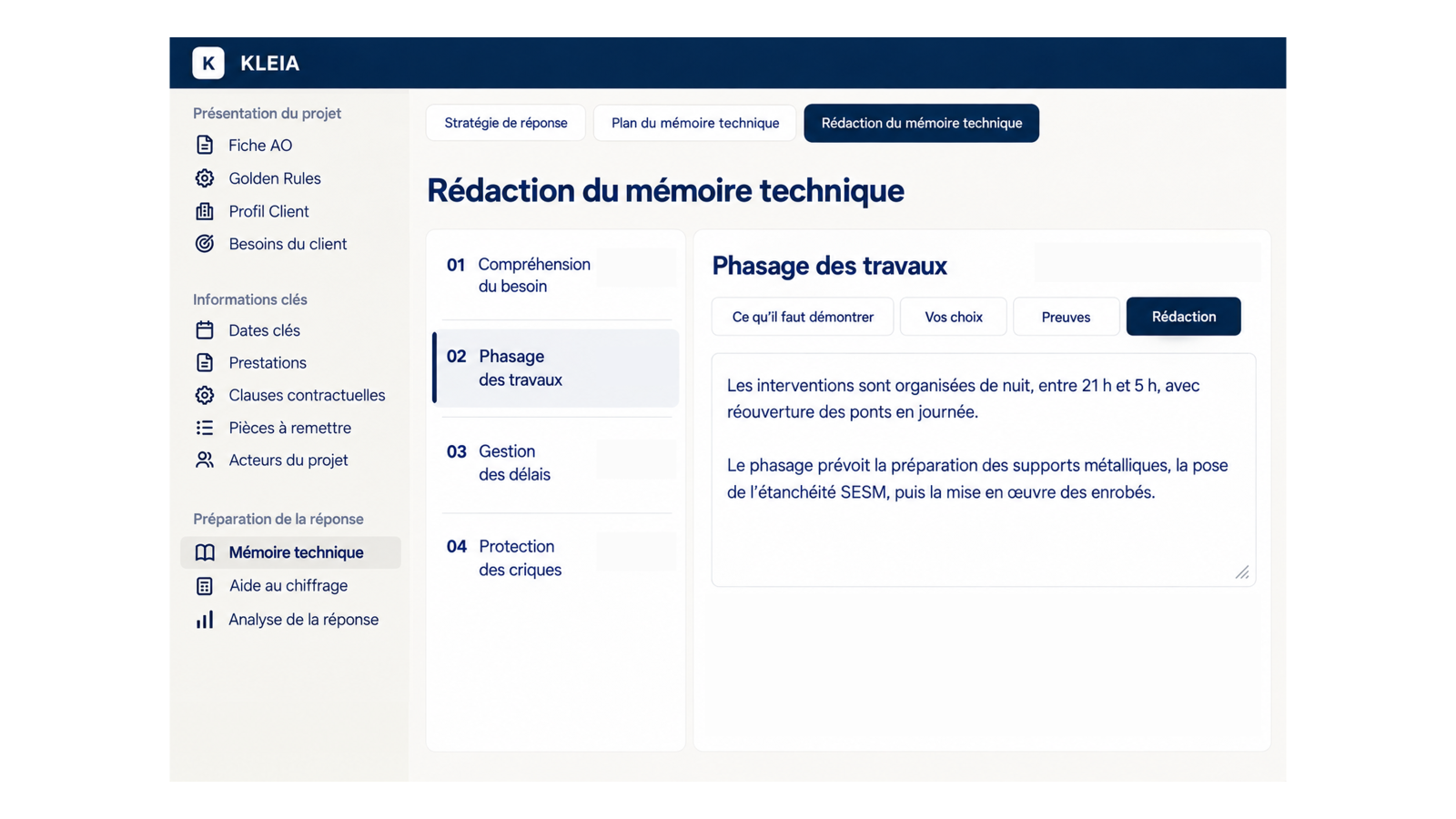Switch to the Vos choix tab

(954, 317)
